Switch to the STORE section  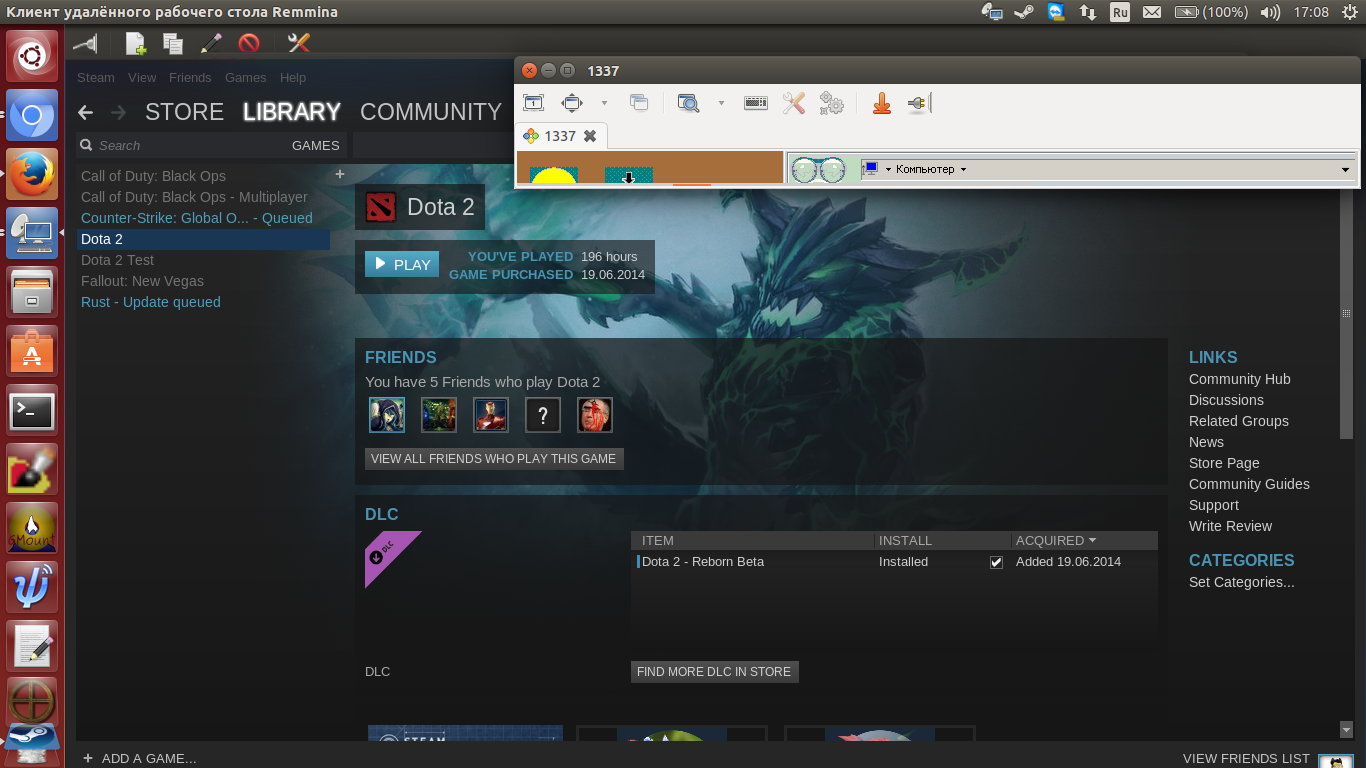184,112
